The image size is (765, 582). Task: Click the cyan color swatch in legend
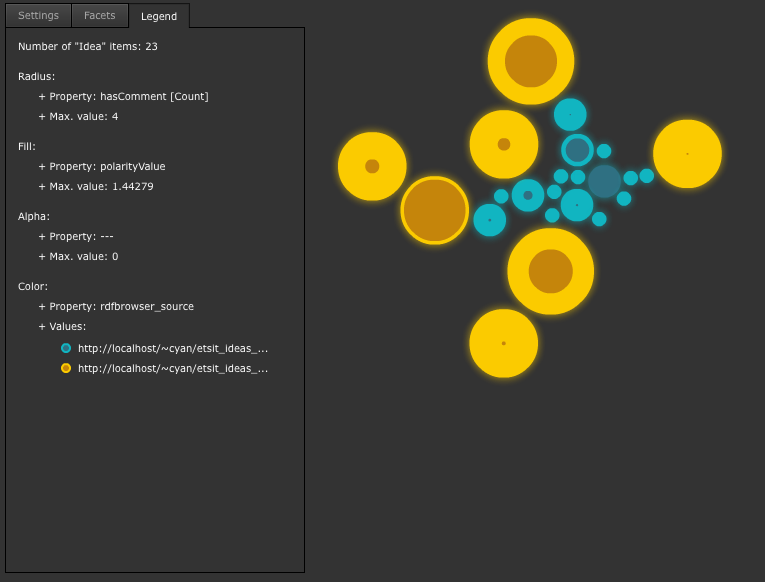click(66, 348)
